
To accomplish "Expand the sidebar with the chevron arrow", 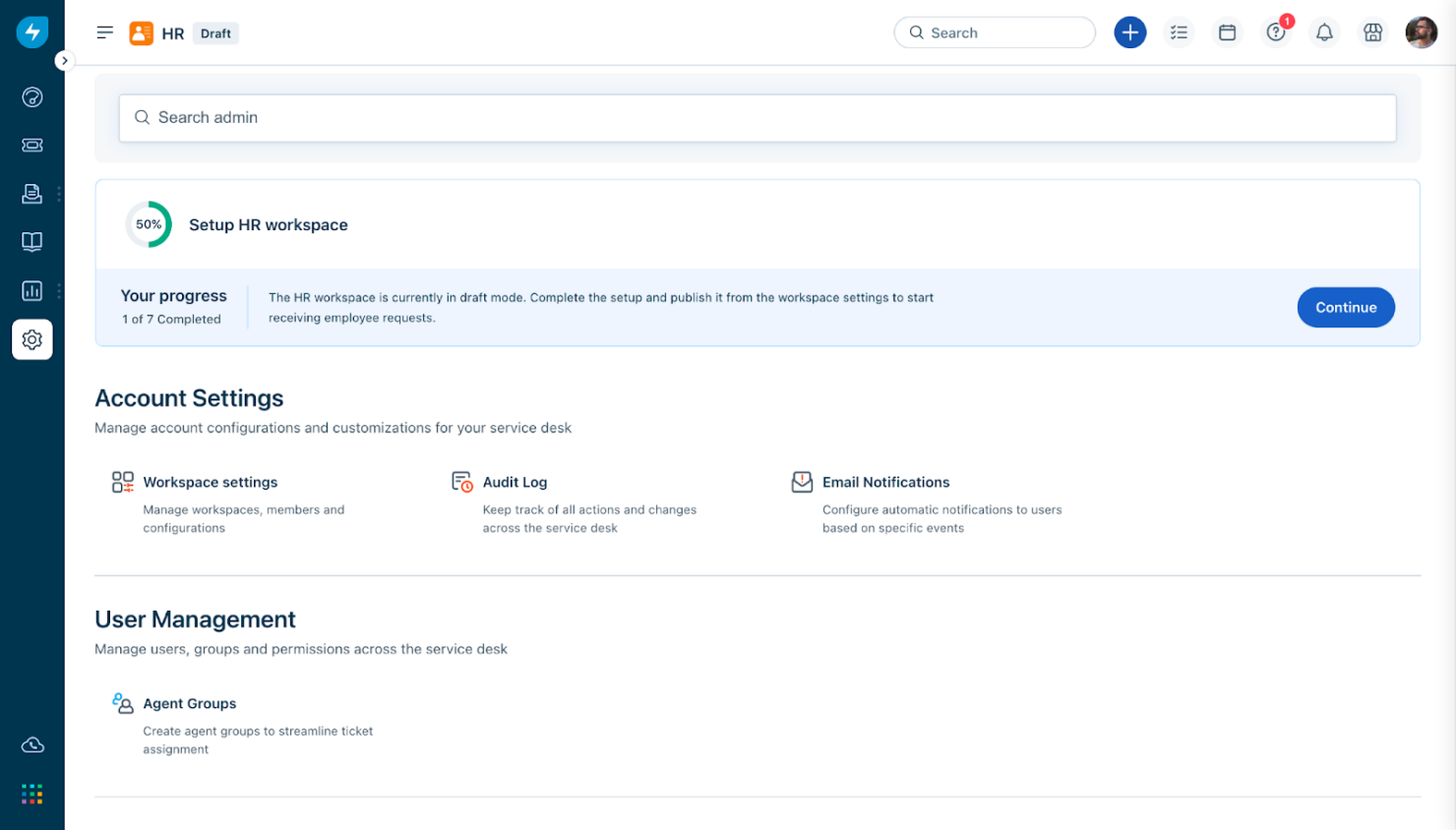I will (65, 60).
